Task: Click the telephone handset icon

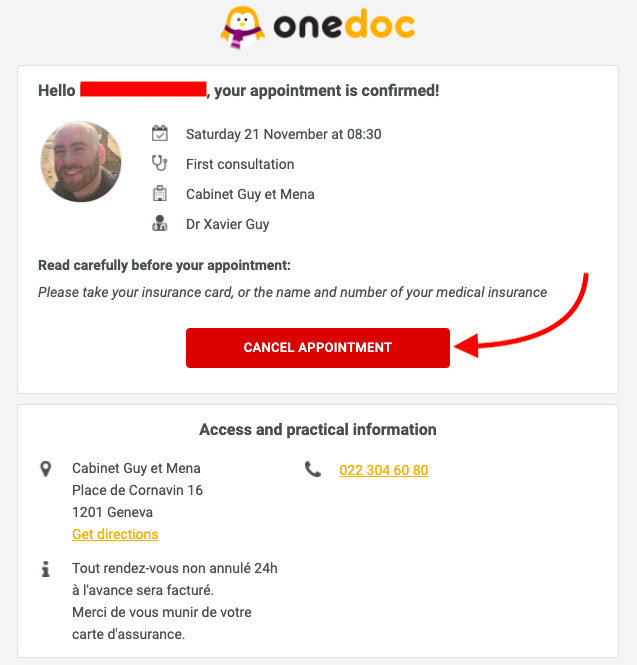Action: tap(313, 469)
